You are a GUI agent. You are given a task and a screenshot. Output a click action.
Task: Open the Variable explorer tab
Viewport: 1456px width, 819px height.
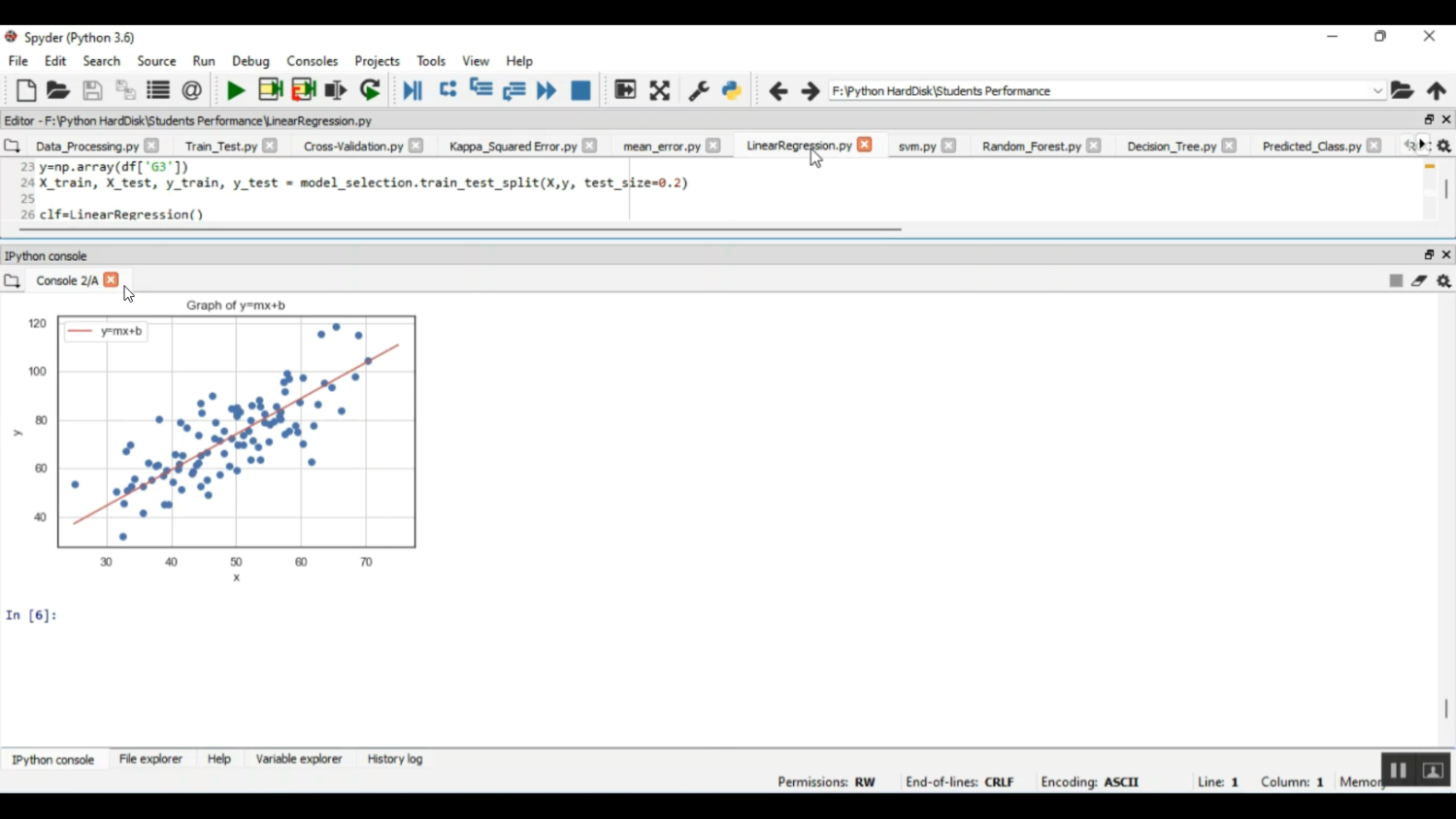point(299,759)
